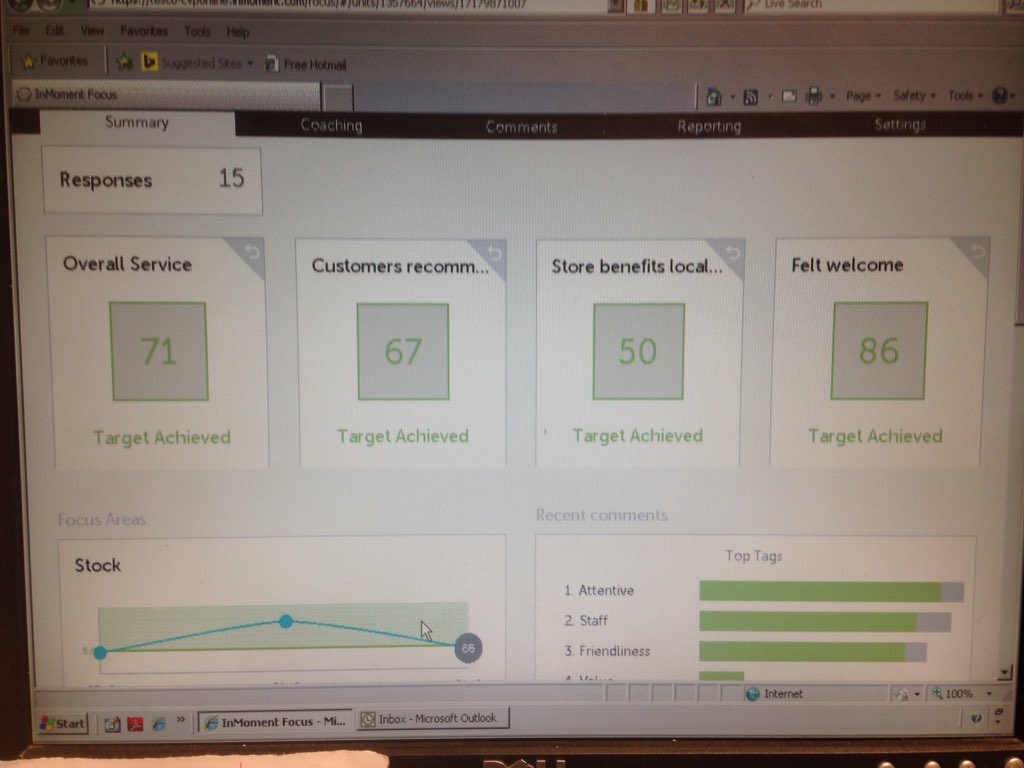Switch to the Summary tab

[x=137, y=123]
